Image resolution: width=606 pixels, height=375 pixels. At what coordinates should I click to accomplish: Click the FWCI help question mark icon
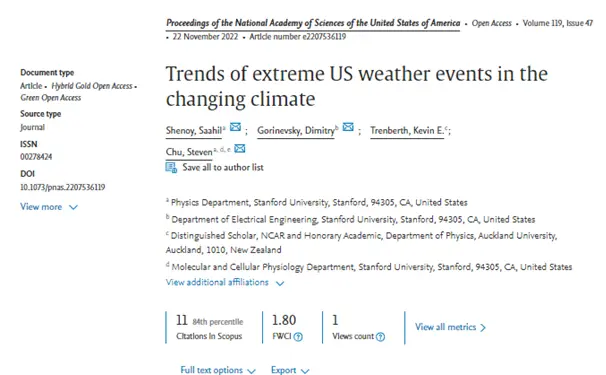pos(298,337)
